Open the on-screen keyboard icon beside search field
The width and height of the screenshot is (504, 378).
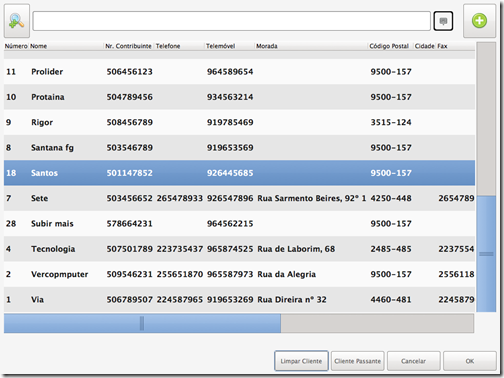[443, 21]
